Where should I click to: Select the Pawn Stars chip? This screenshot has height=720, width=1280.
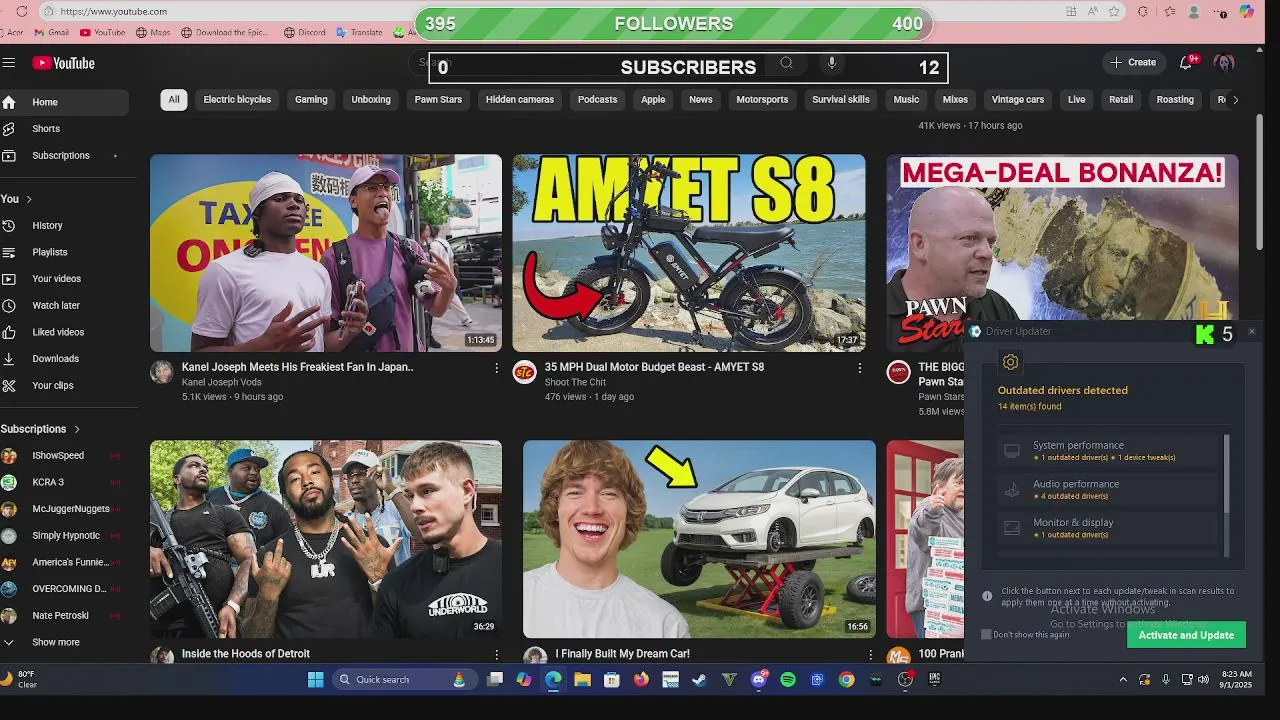pos(438,100)
